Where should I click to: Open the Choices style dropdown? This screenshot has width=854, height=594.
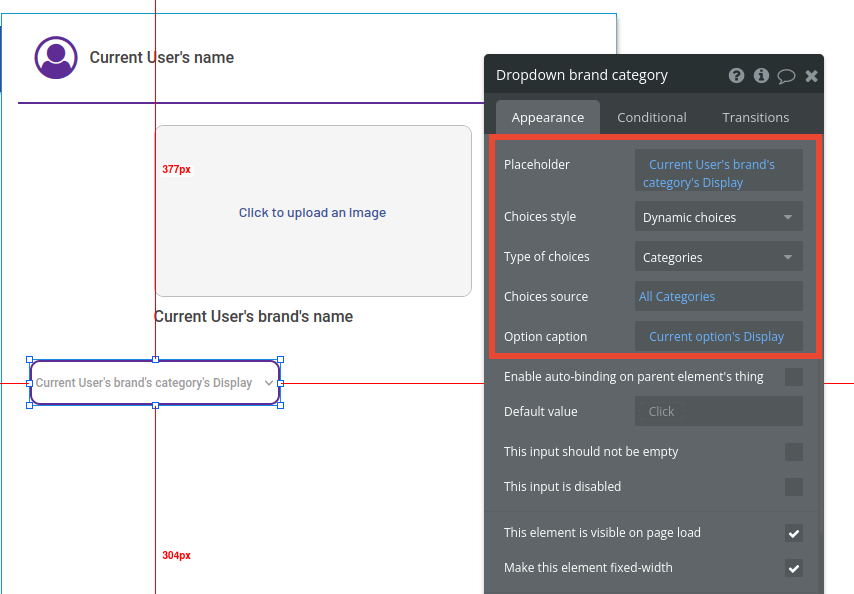[718, 216]
